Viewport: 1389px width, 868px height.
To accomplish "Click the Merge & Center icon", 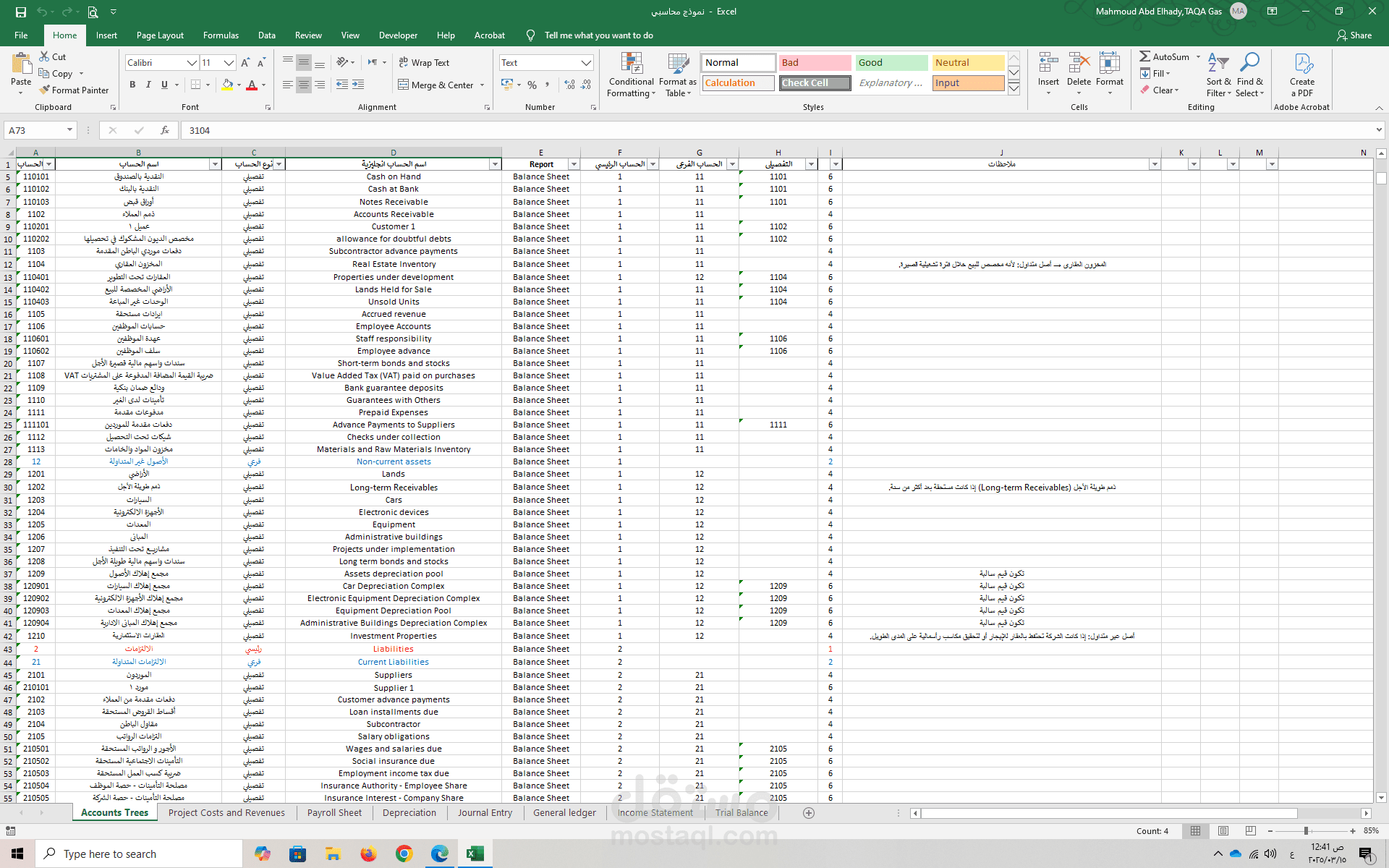I will coord(404,85).
